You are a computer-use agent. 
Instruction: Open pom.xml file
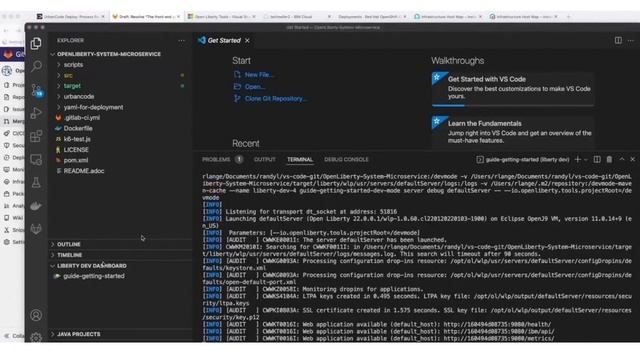[76, 160]
